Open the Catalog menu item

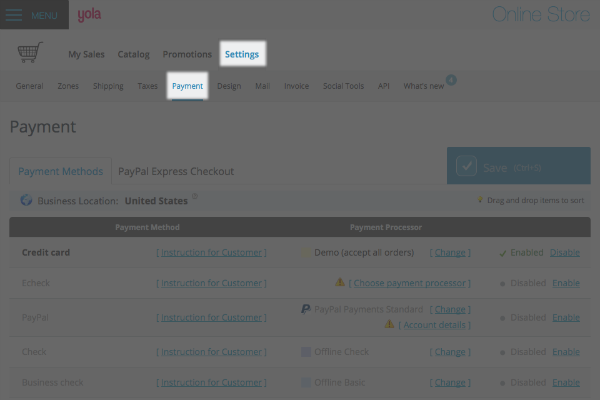tap(133, 54)
